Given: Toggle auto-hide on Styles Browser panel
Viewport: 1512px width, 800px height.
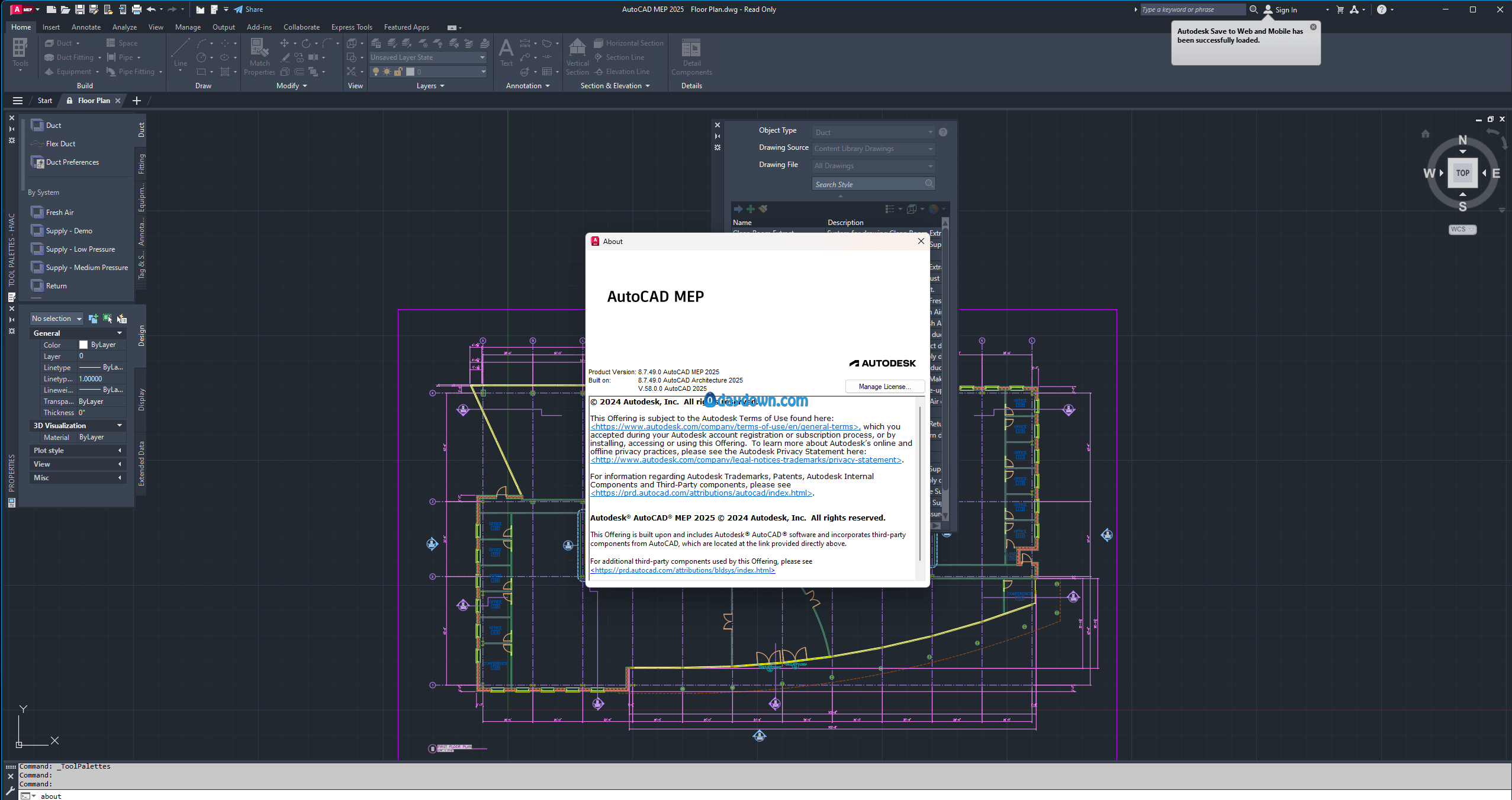Looking at the screenshot, I should [x=718, y=136].
